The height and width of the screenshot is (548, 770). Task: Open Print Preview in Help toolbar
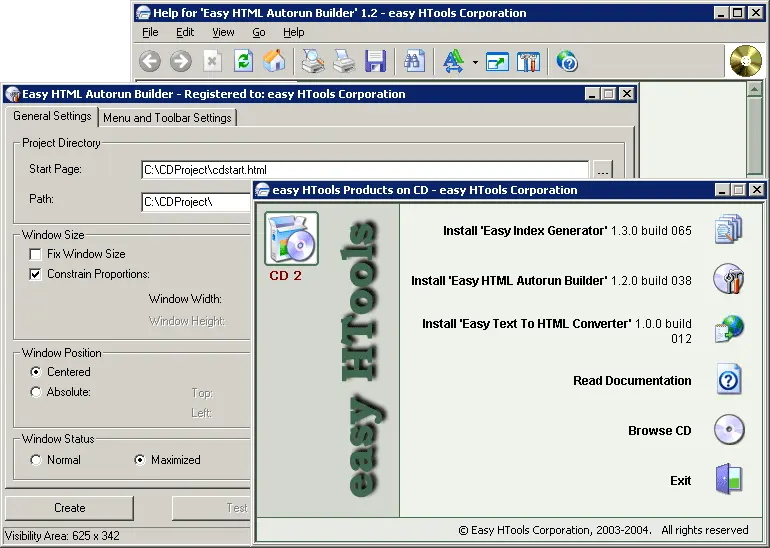(313, 61)
